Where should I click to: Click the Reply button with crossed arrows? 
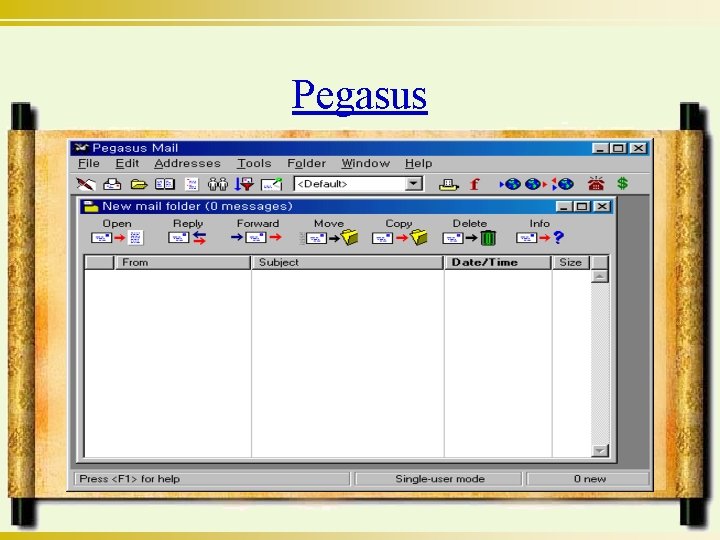point(187,231)
